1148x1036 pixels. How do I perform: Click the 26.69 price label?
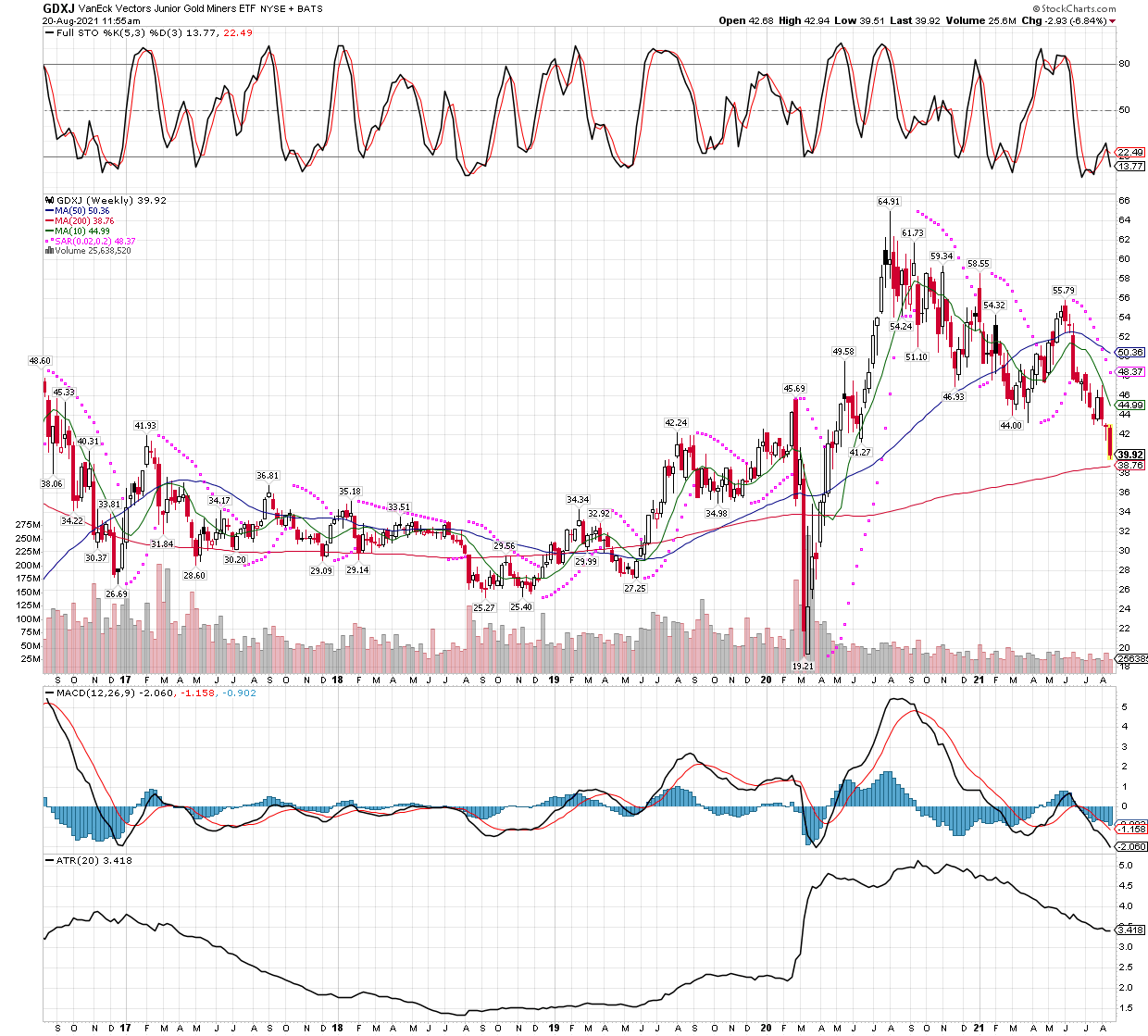click(117, 594)
